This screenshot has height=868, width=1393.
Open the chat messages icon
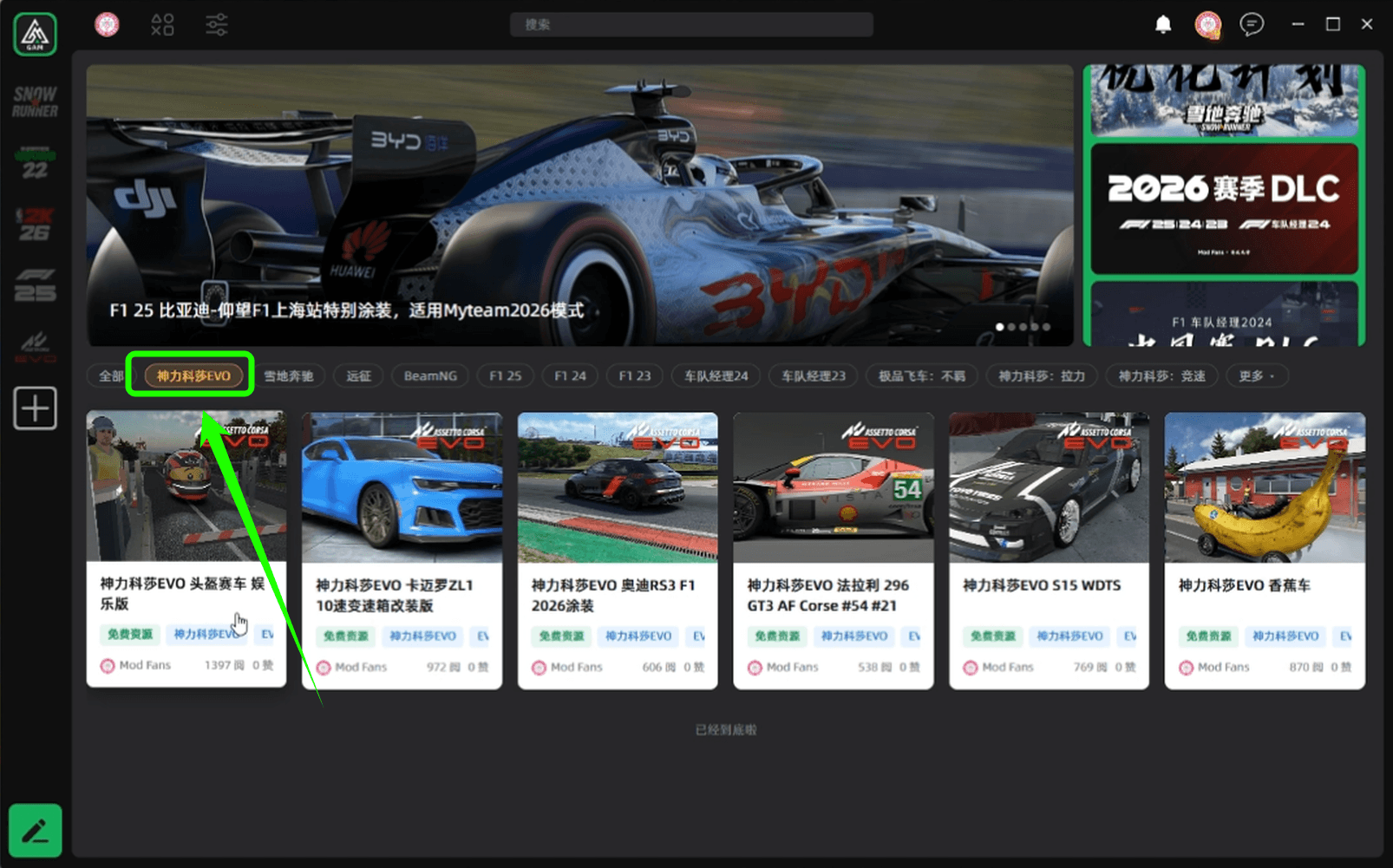1252,24
